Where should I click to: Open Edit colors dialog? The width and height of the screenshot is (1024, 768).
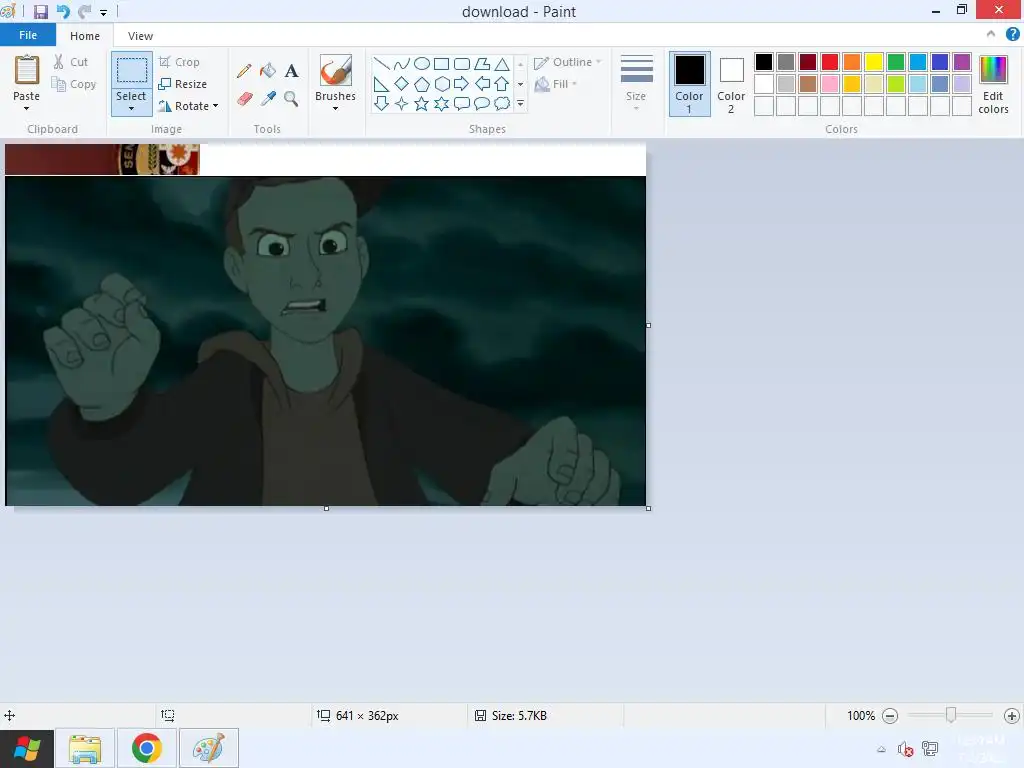pyautogui.click(x=993, y=84)
